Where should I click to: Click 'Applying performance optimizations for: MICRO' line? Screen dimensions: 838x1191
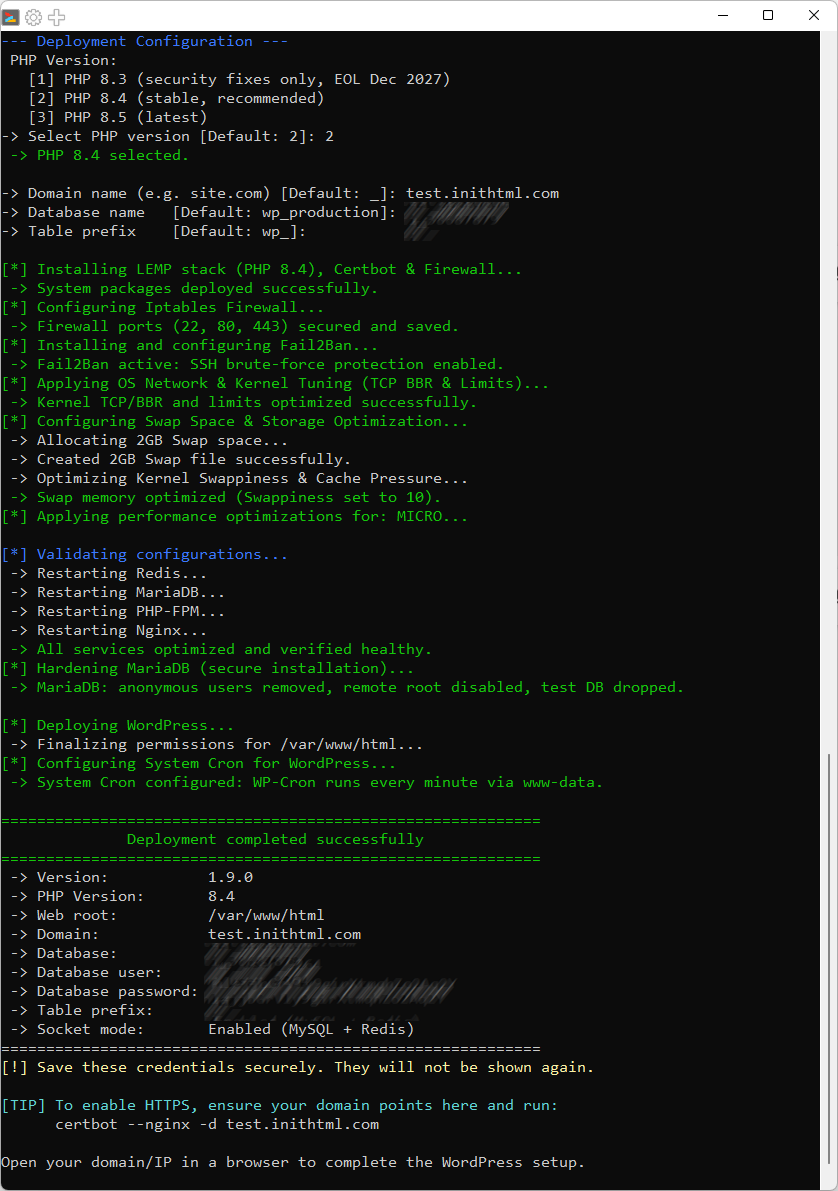tap(235, 516)
